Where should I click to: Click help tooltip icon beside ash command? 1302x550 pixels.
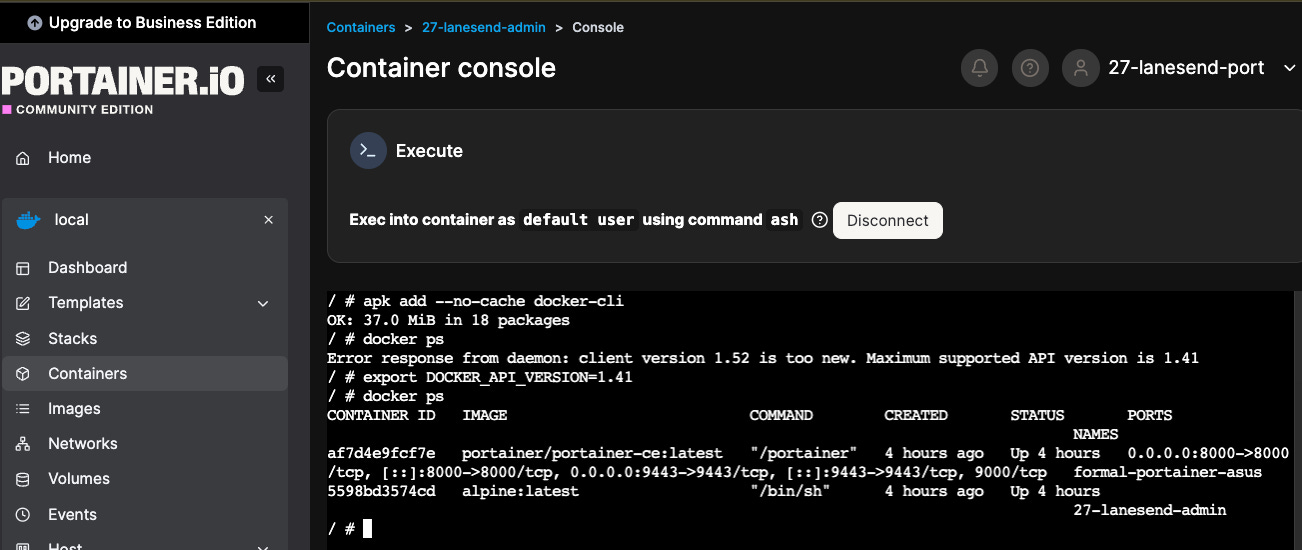[819, 220]
